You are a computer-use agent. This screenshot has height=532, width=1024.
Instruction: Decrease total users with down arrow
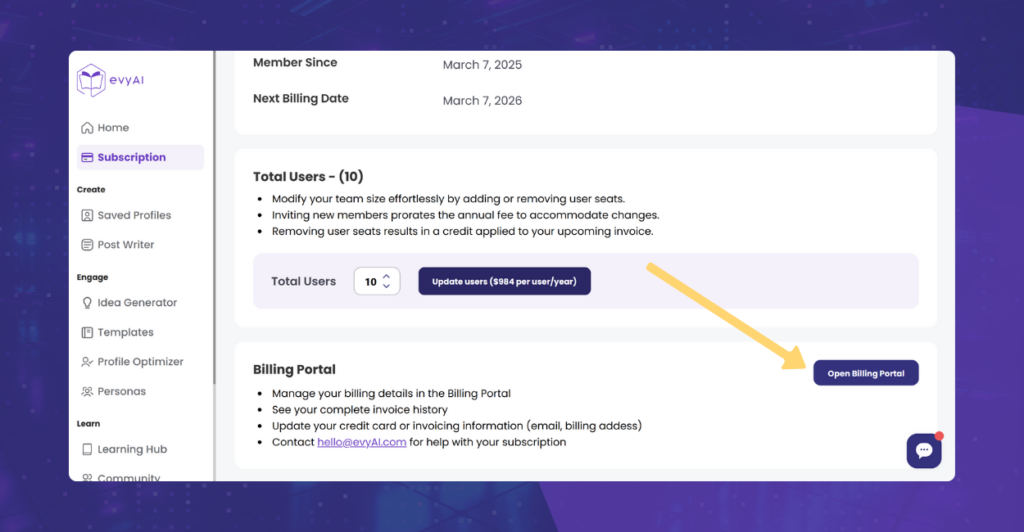click(x=387, y=286)
